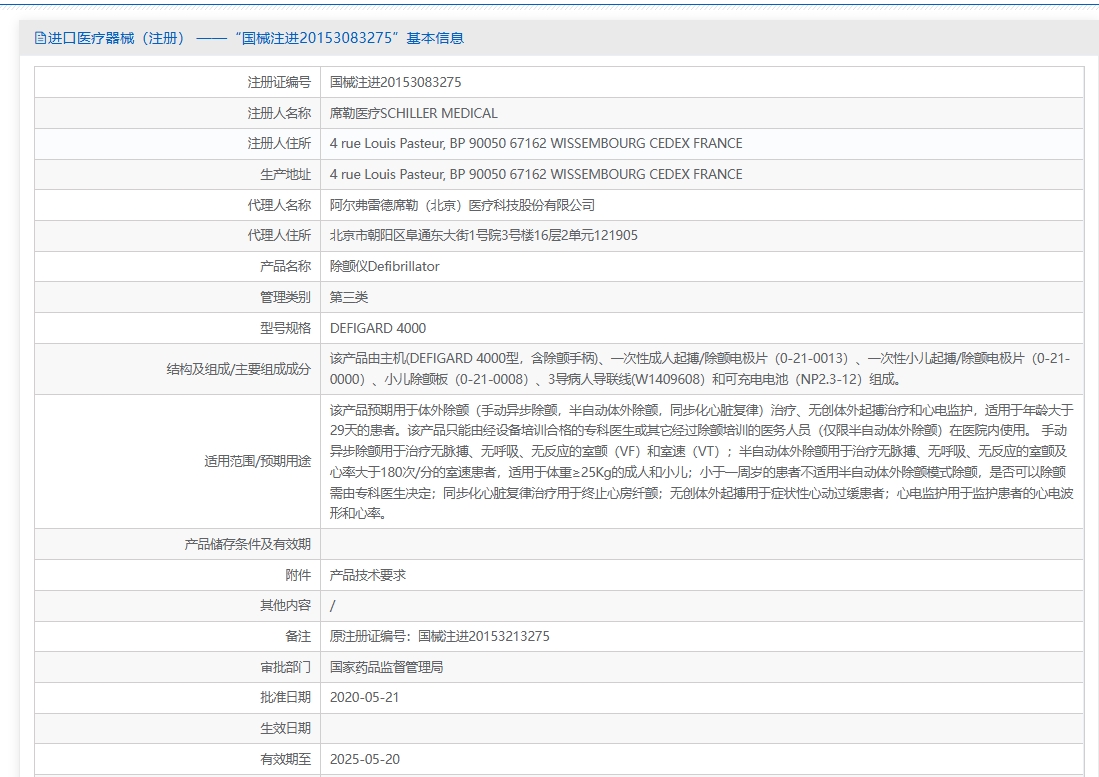Click the intended use paragraph starting 该产品预期用于体外除颤
1099x777 pixels.
click(702, 461)
